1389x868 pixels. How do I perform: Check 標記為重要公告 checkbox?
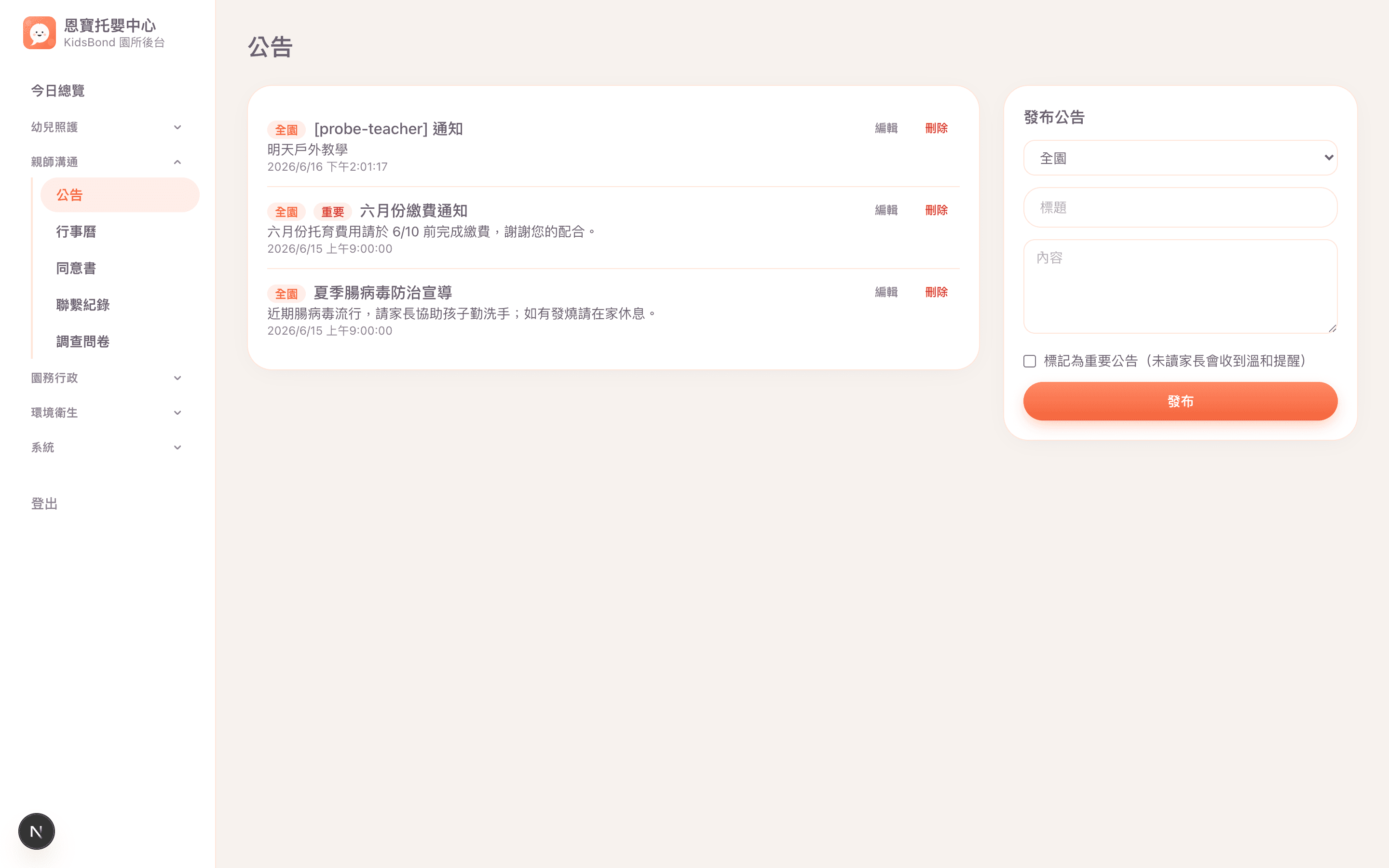1030,361
